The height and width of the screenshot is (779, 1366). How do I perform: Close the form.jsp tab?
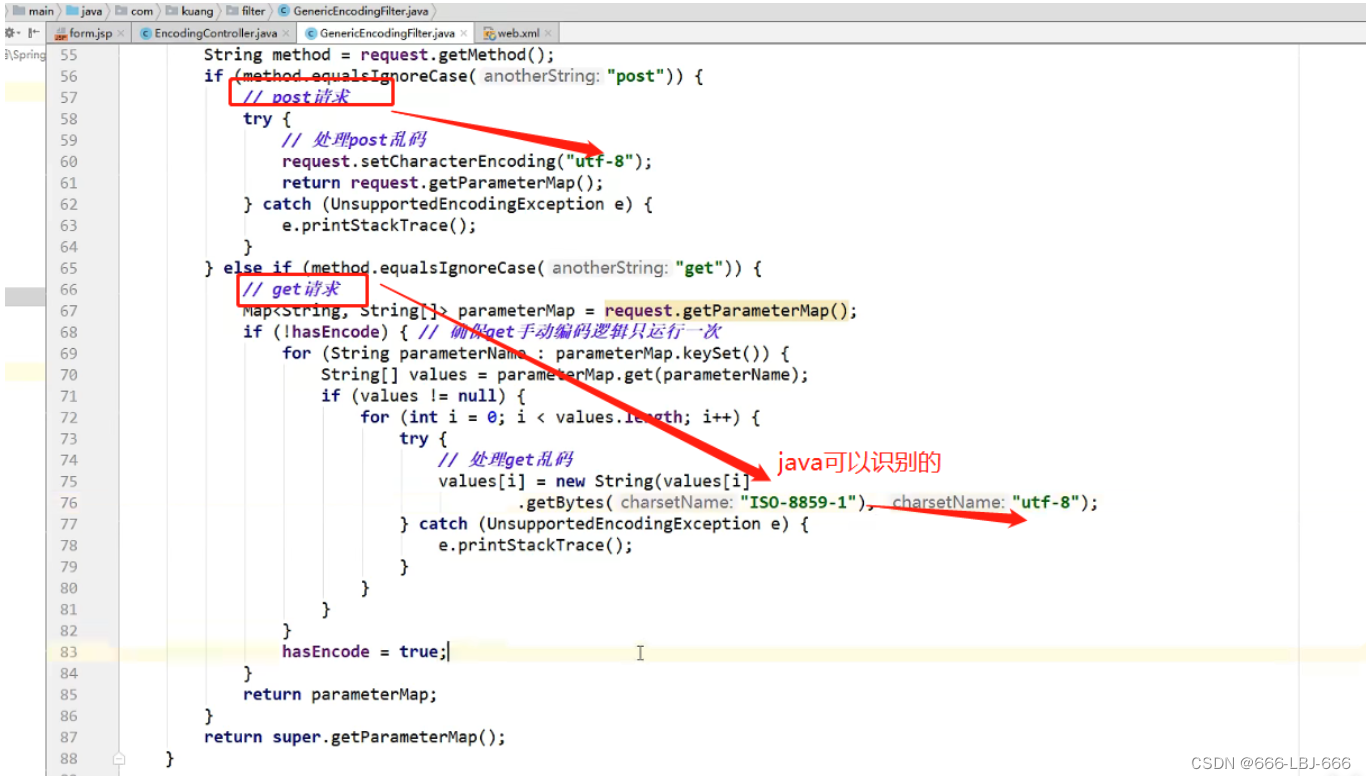121,33
